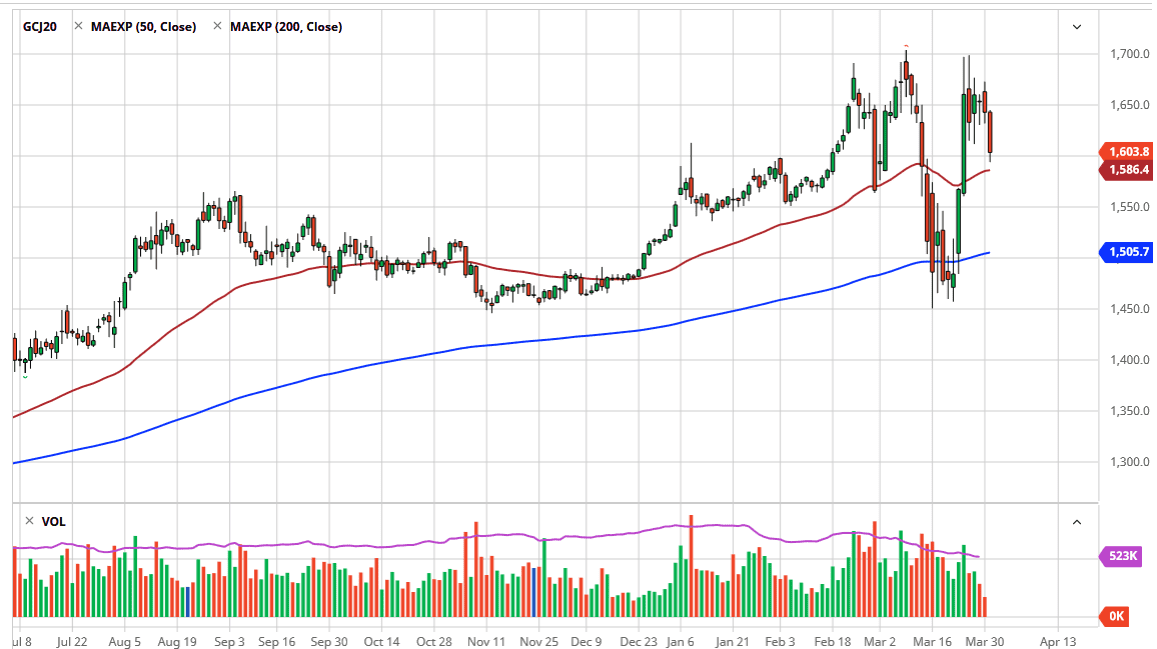This screenshot has width=1157, height=649.
Task: Click the 0K volume tag
Action: click(x=1115, y=616)
